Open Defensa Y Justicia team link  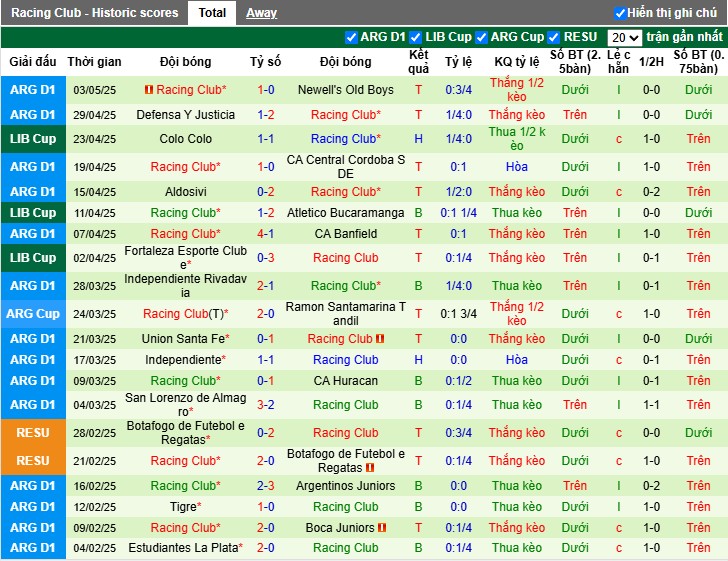[185, 115]
